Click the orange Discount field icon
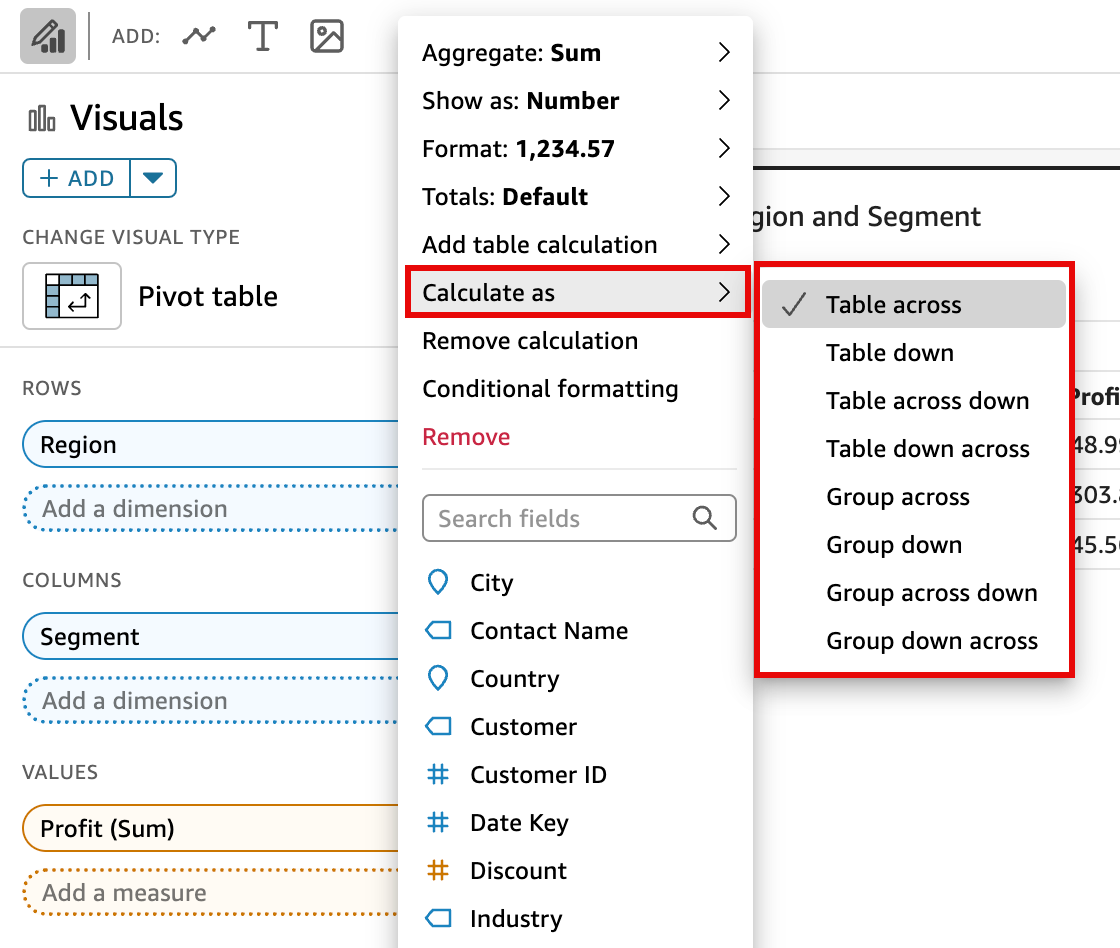The width and height of the screenshot is (1120, 948). 438,870
